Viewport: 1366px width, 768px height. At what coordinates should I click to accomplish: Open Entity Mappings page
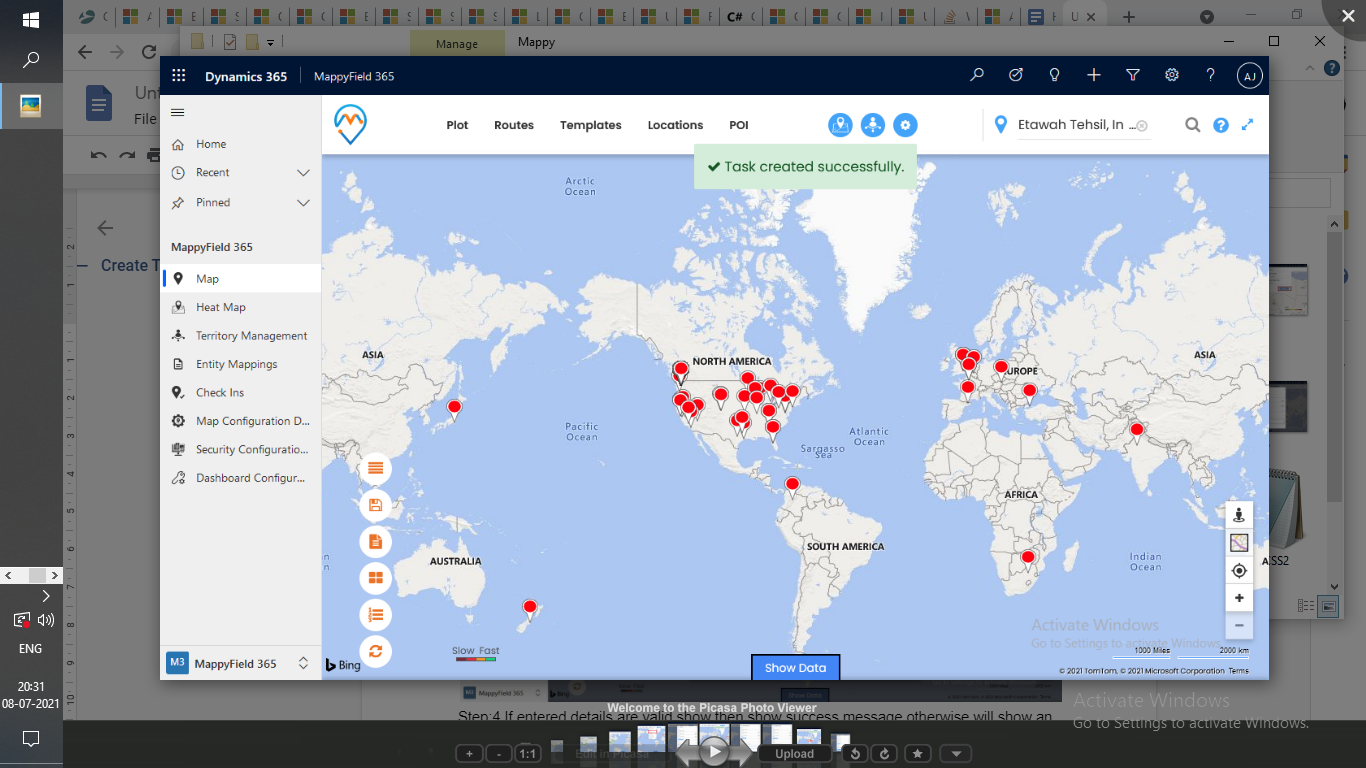click(240, 364)
